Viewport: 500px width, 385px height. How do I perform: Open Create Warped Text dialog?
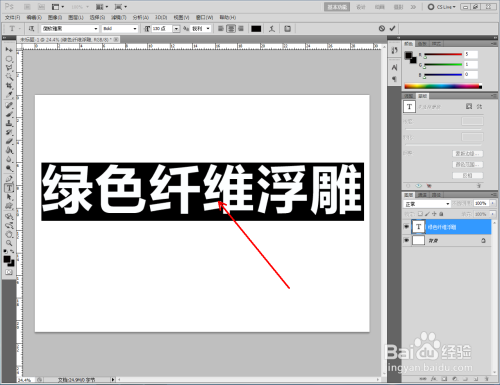click(x=272, y=29)
